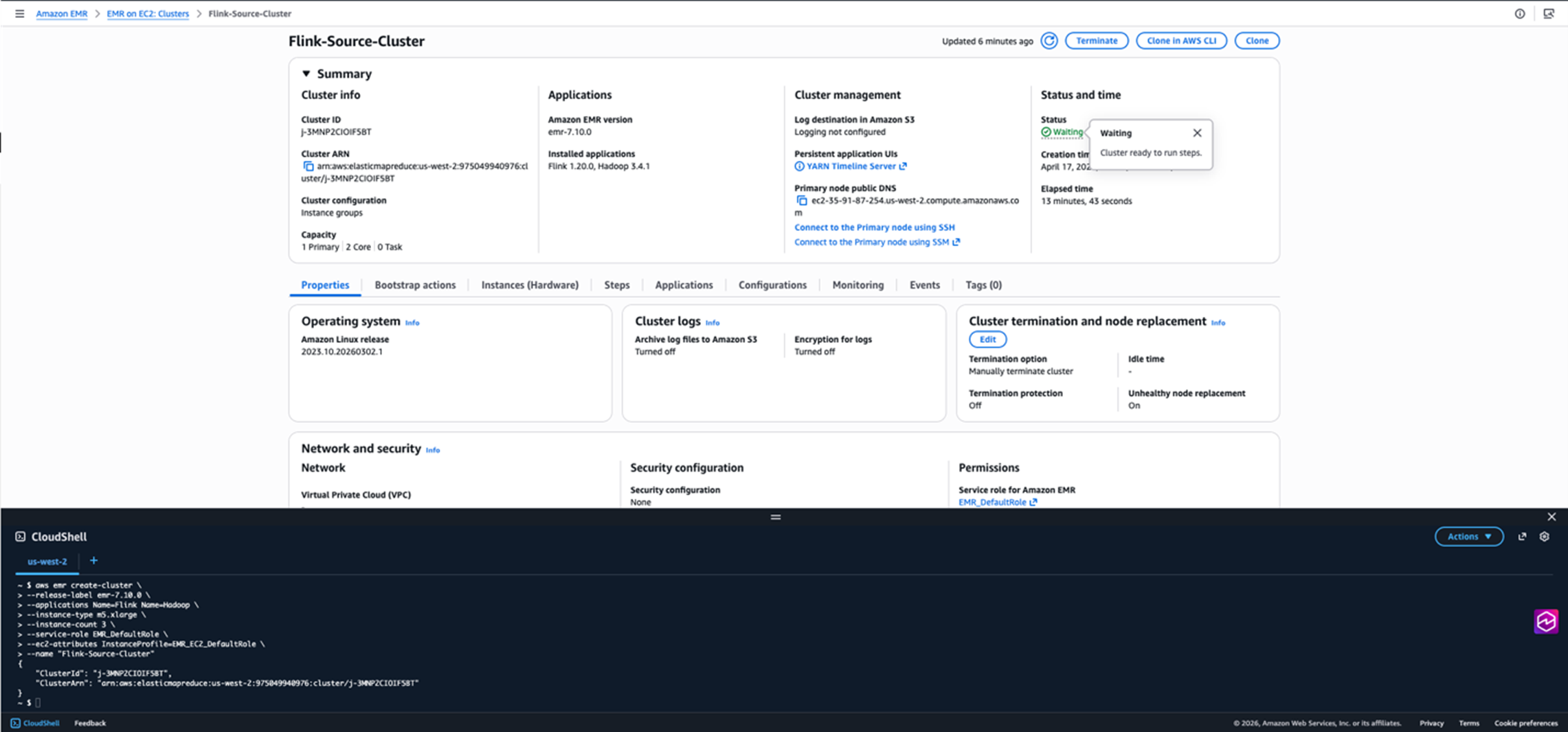
Task: Open YARN Timeline Server link
Action: 851,166
